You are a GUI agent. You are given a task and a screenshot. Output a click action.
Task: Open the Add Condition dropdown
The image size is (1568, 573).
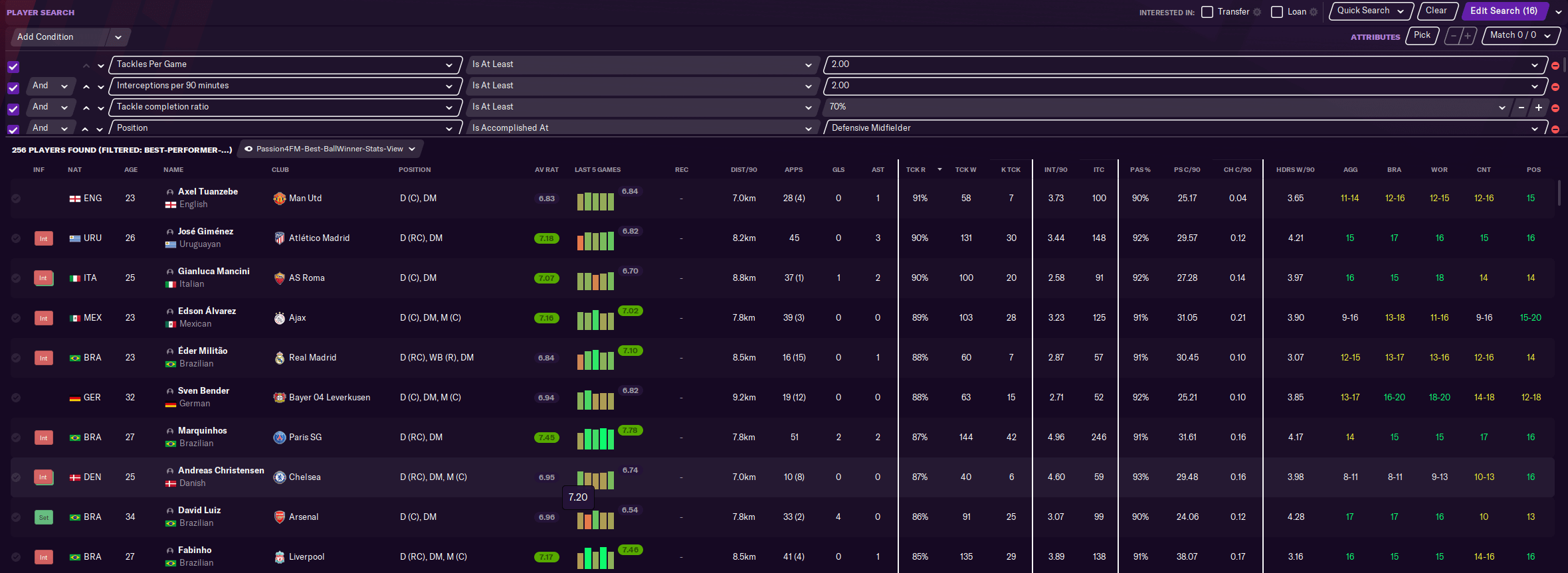(x=70, y=37)
